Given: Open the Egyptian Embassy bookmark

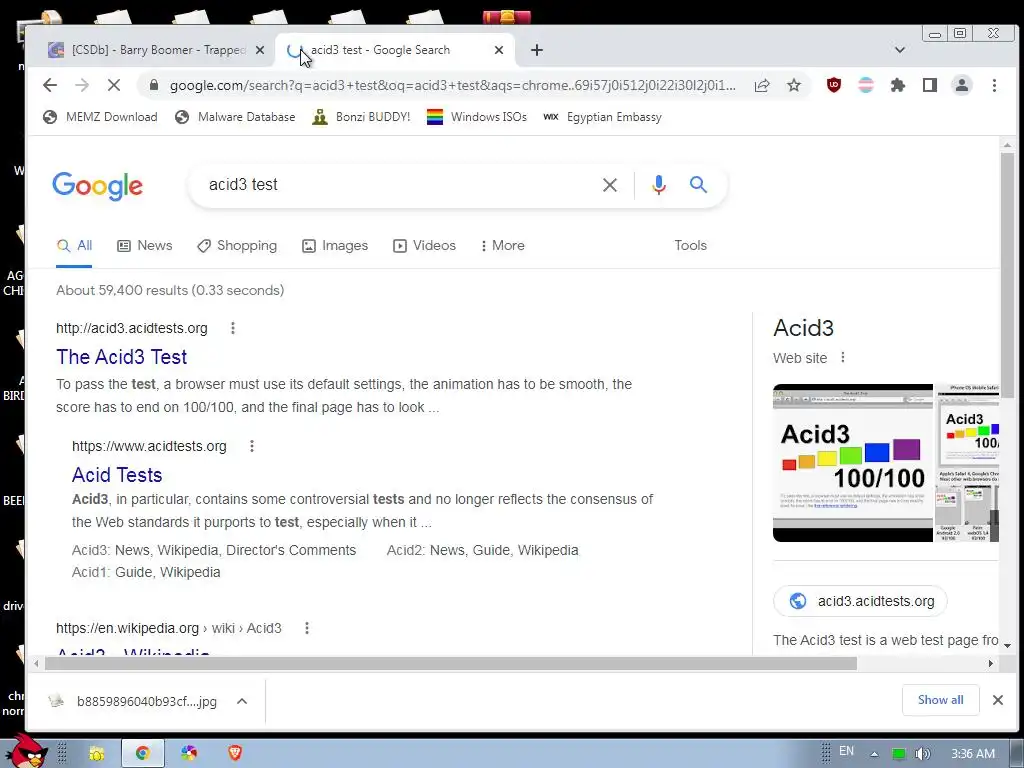Looking at the screenshot, I should click(602, 117).
